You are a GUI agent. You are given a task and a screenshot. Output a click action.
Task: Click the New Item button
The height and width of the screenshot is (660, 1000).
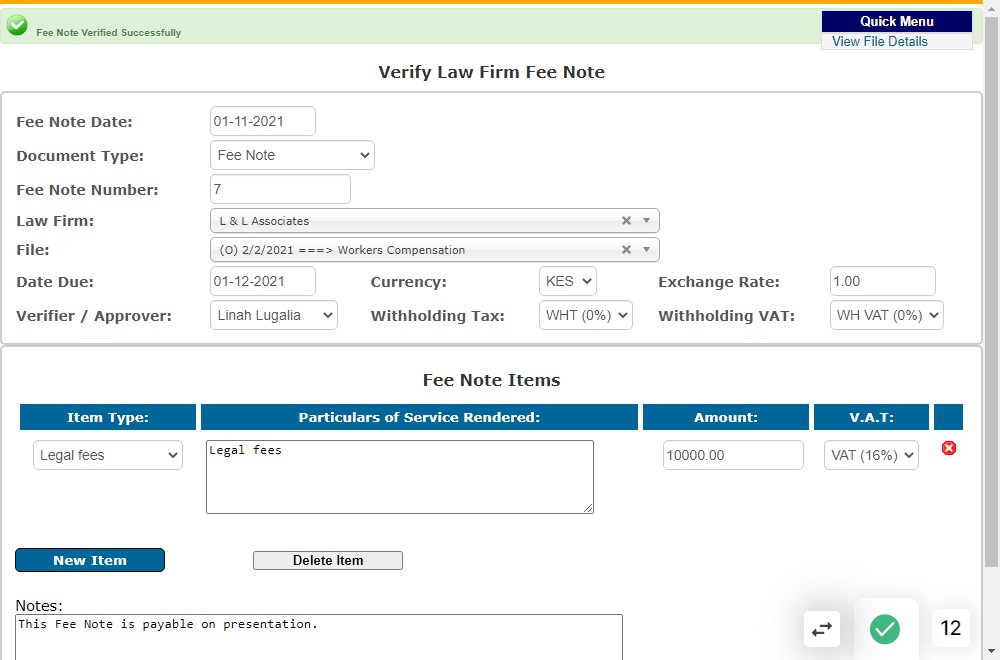point(90,560)
